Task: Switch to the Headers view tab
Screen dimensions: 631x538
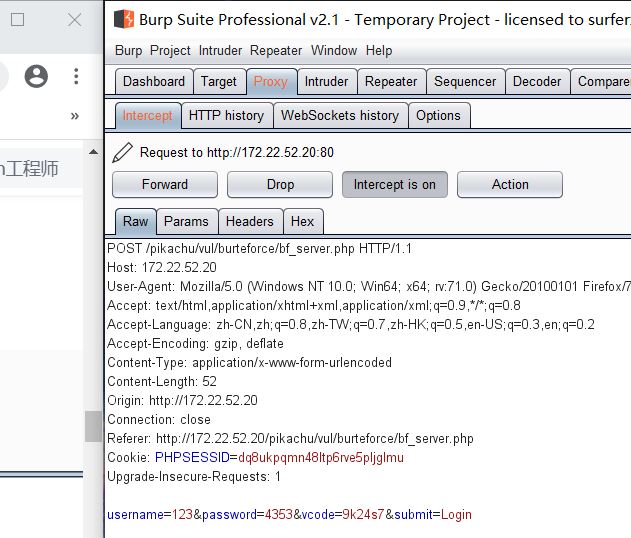Action: point(250,222)
